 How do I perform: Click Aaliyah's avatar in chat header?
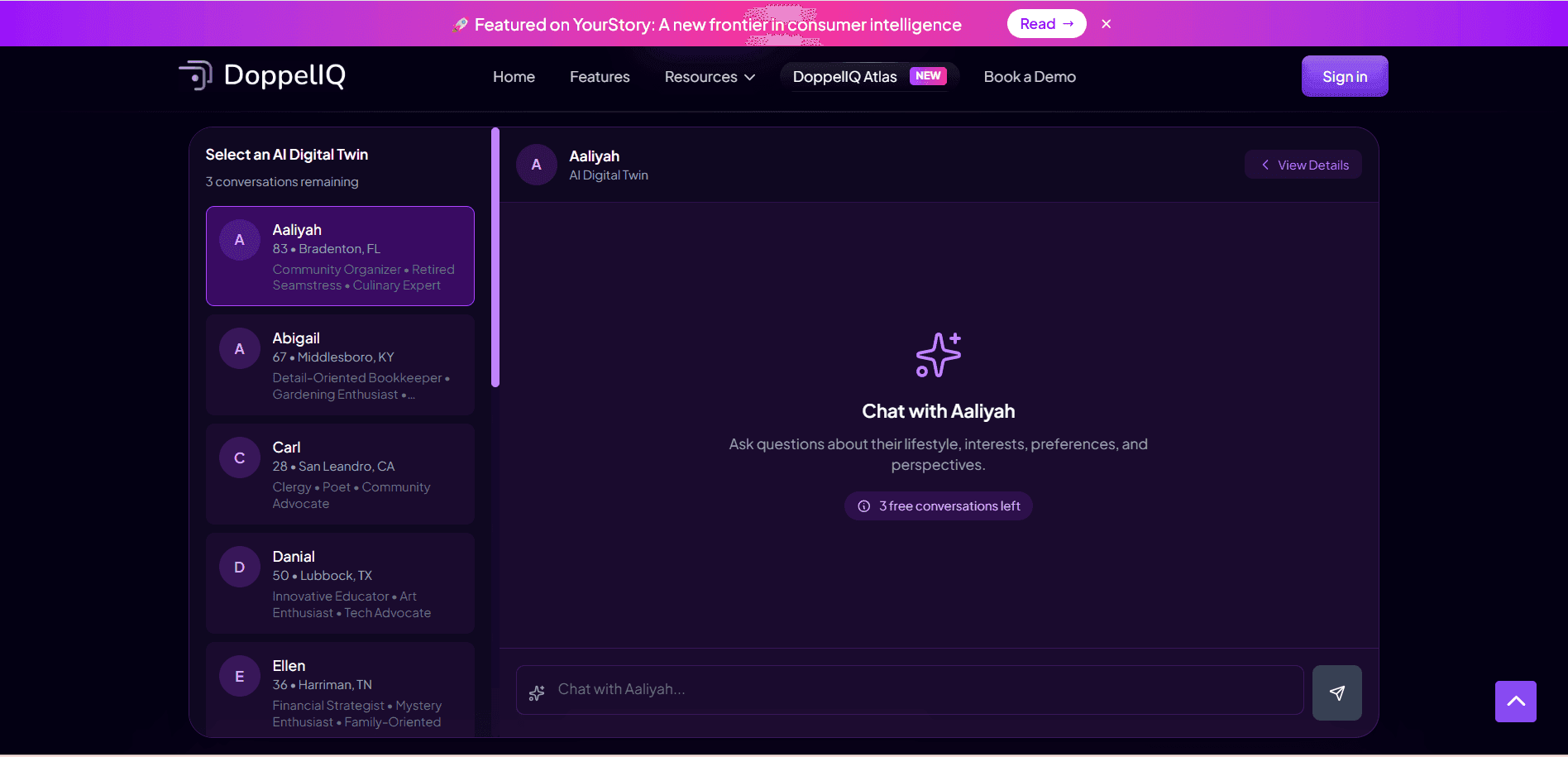[537, 165]
